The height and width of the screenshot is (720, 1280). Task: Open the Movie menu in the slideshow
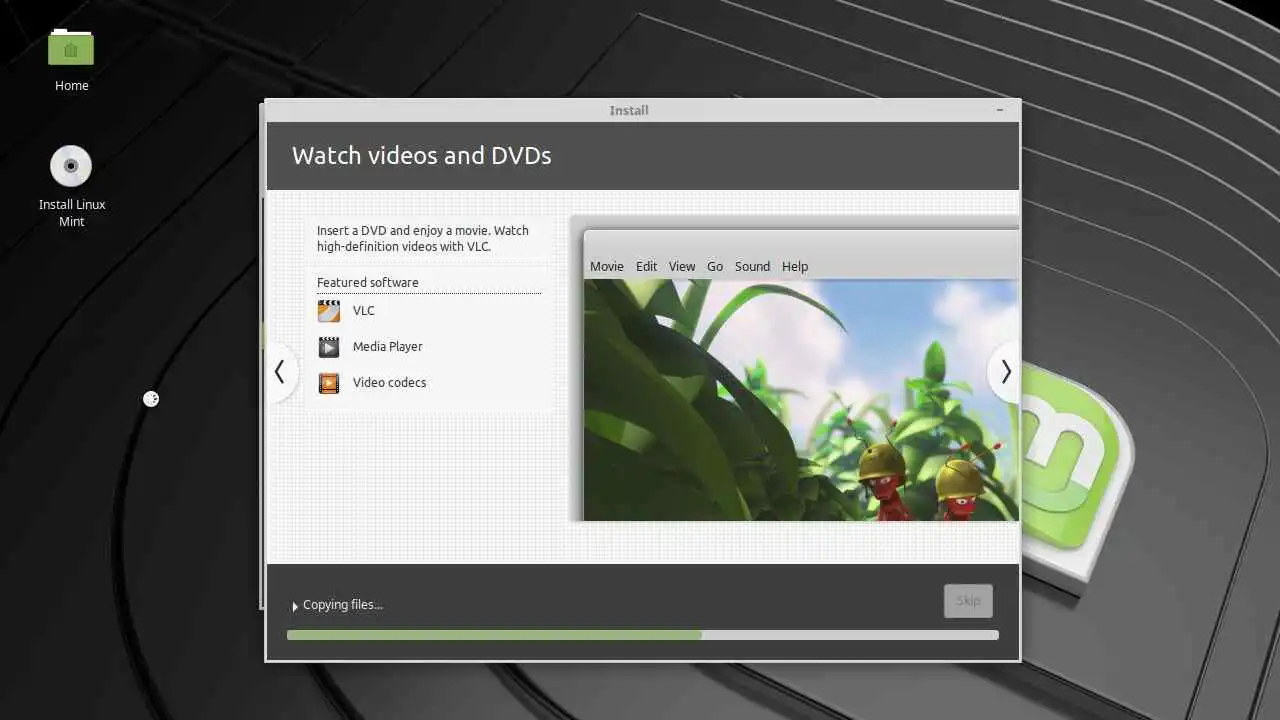point(607,266)
